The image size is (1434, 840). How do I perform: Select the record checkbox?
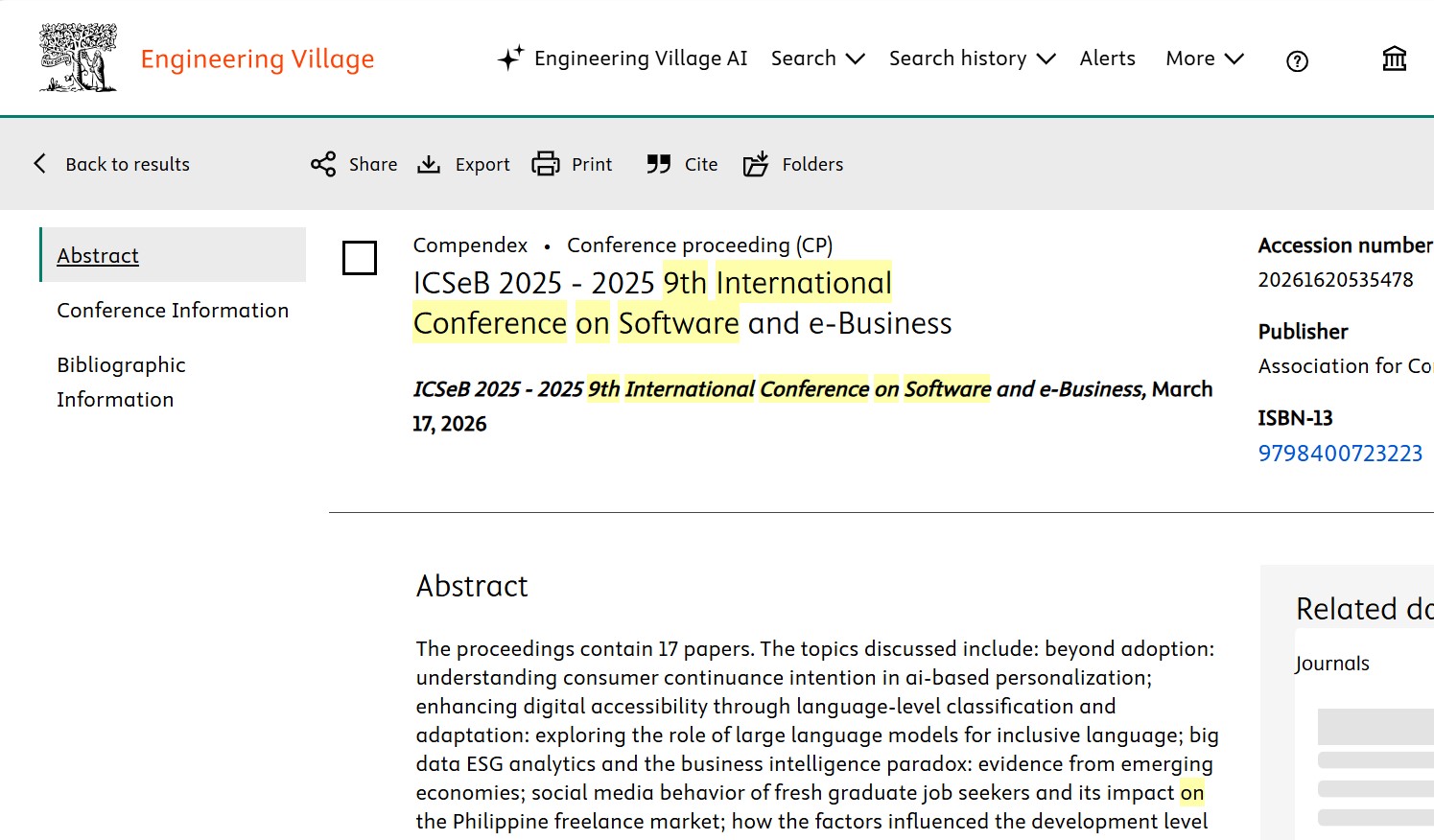[x=360, y=258]
